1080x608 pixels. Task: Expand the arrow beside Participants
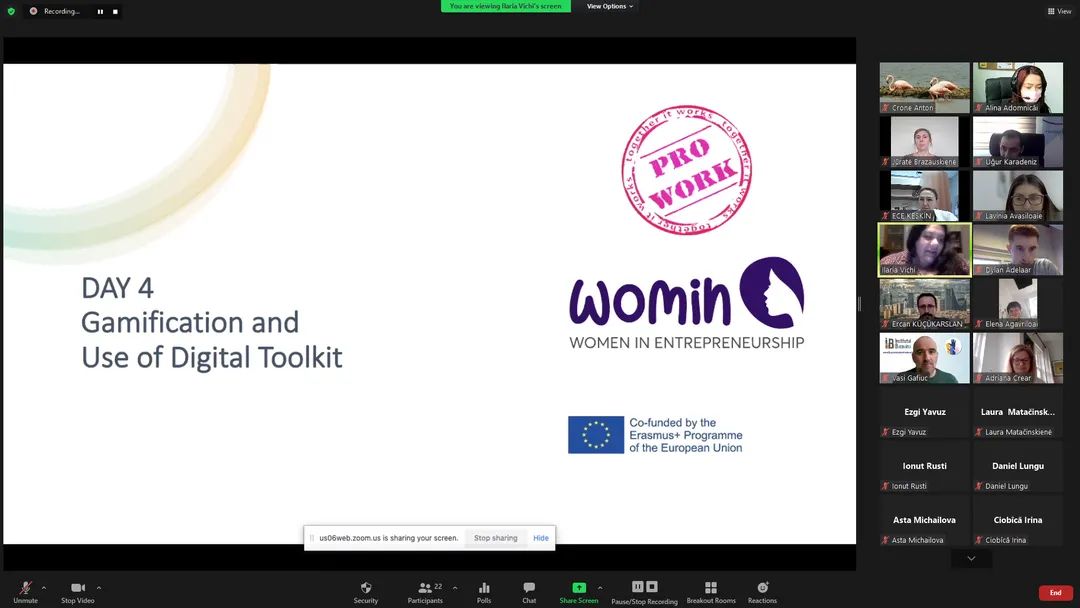click(x=455, y=588)
